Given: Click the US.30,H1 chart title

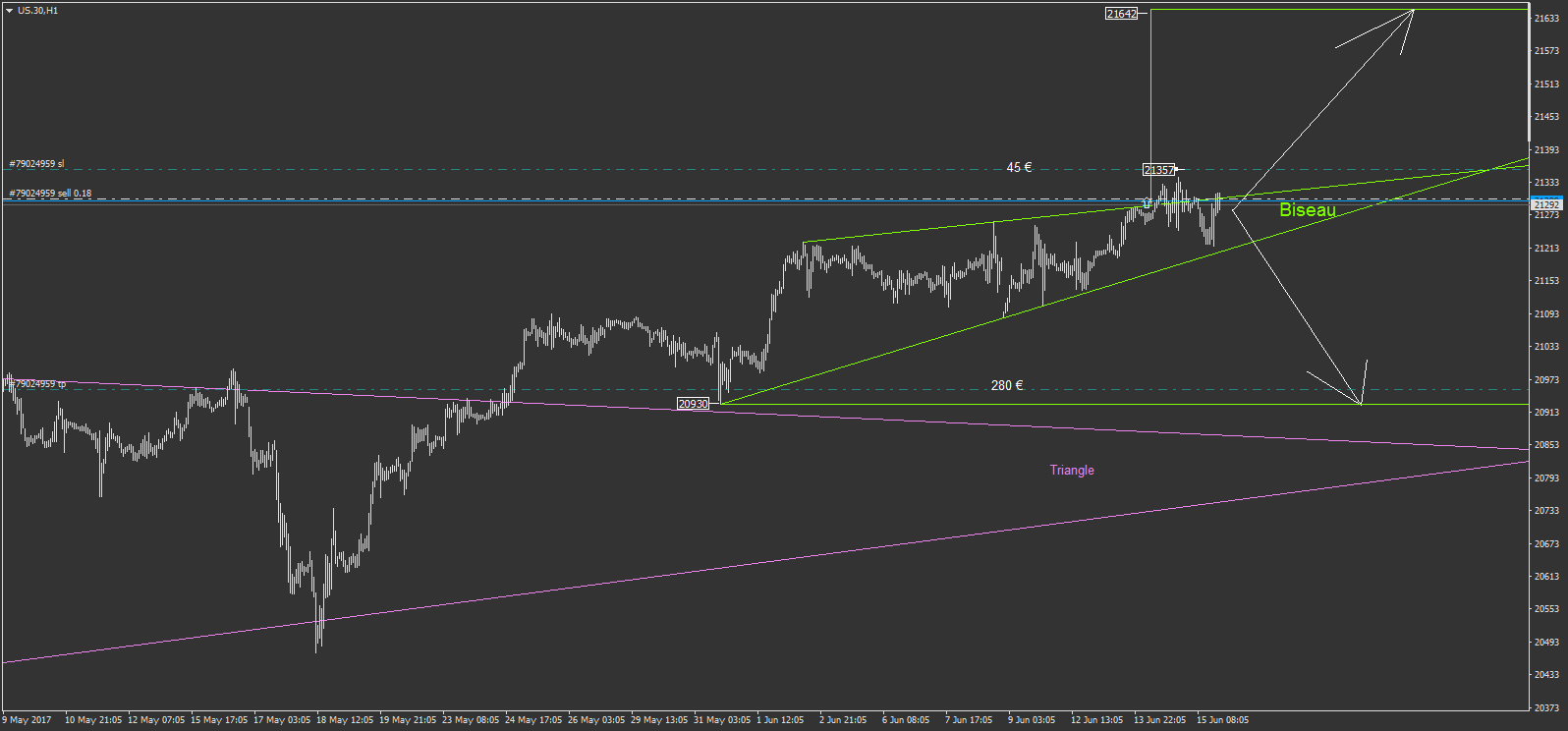Looking at the screenshot, I should [37, 11].
